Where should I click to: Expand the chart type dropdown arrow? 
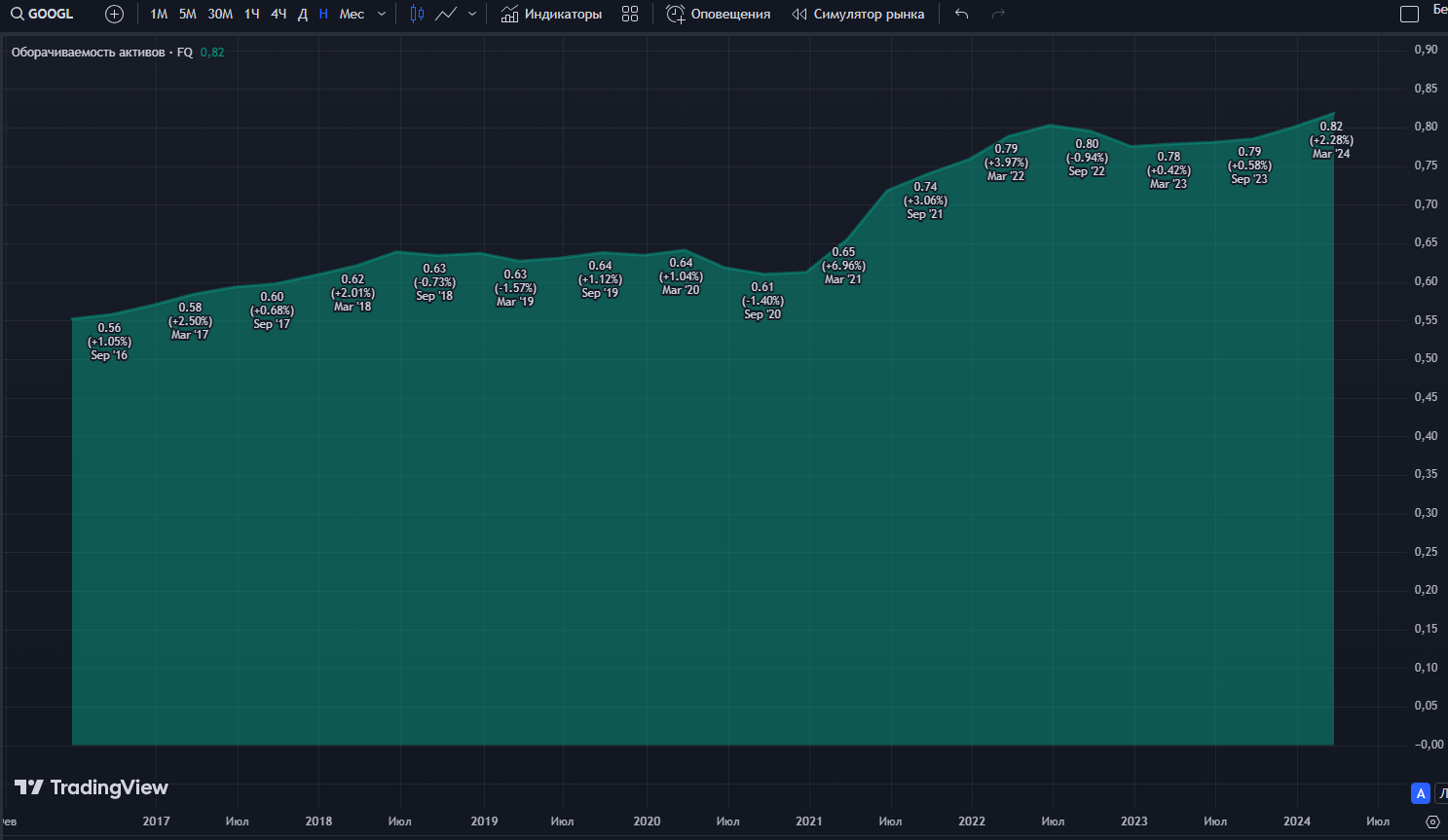point(472,14)
